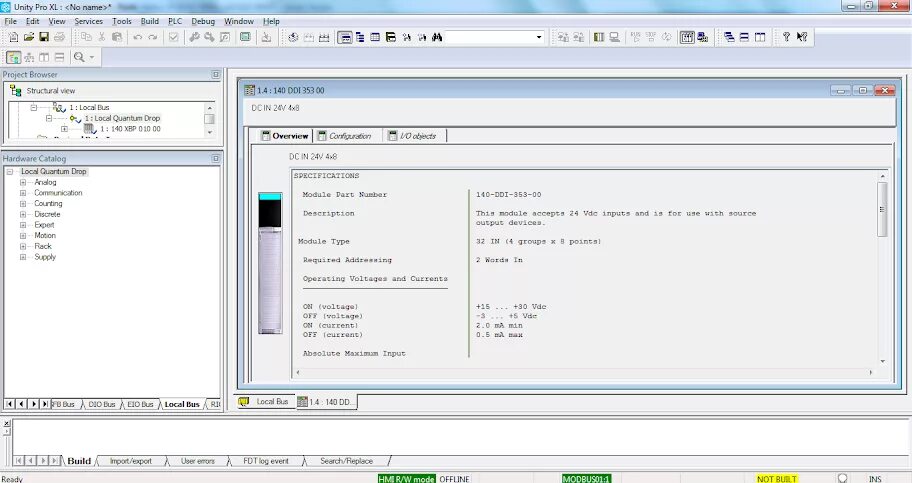Viewport: 912px width, 483px height.
Task: Open the PLC menu
Action: click(174, 21)
